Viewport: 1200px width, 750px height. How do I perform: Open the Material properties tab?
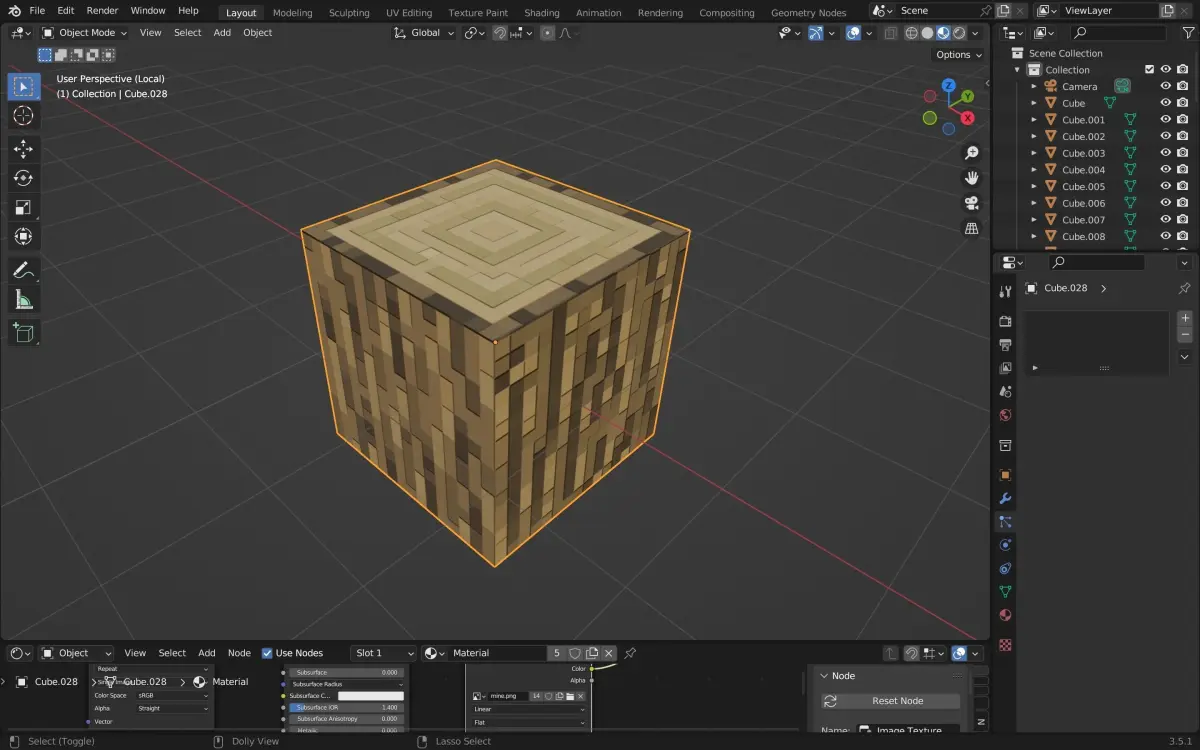click(1005, 615)
